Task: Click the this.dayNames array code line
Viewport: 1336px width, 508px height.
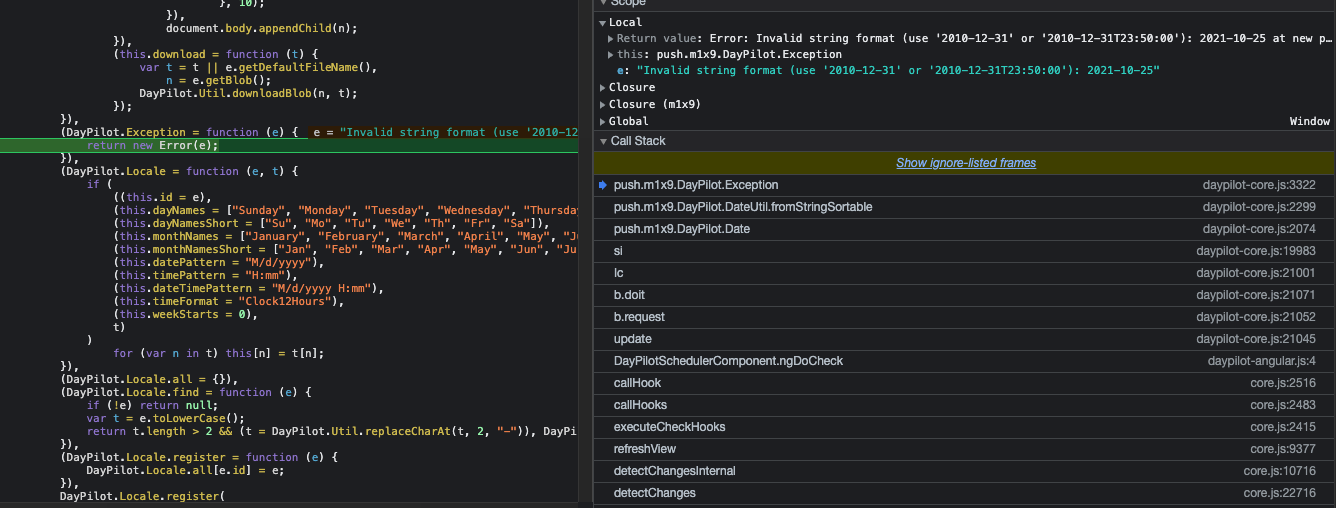Action: (x=346, y=210)
